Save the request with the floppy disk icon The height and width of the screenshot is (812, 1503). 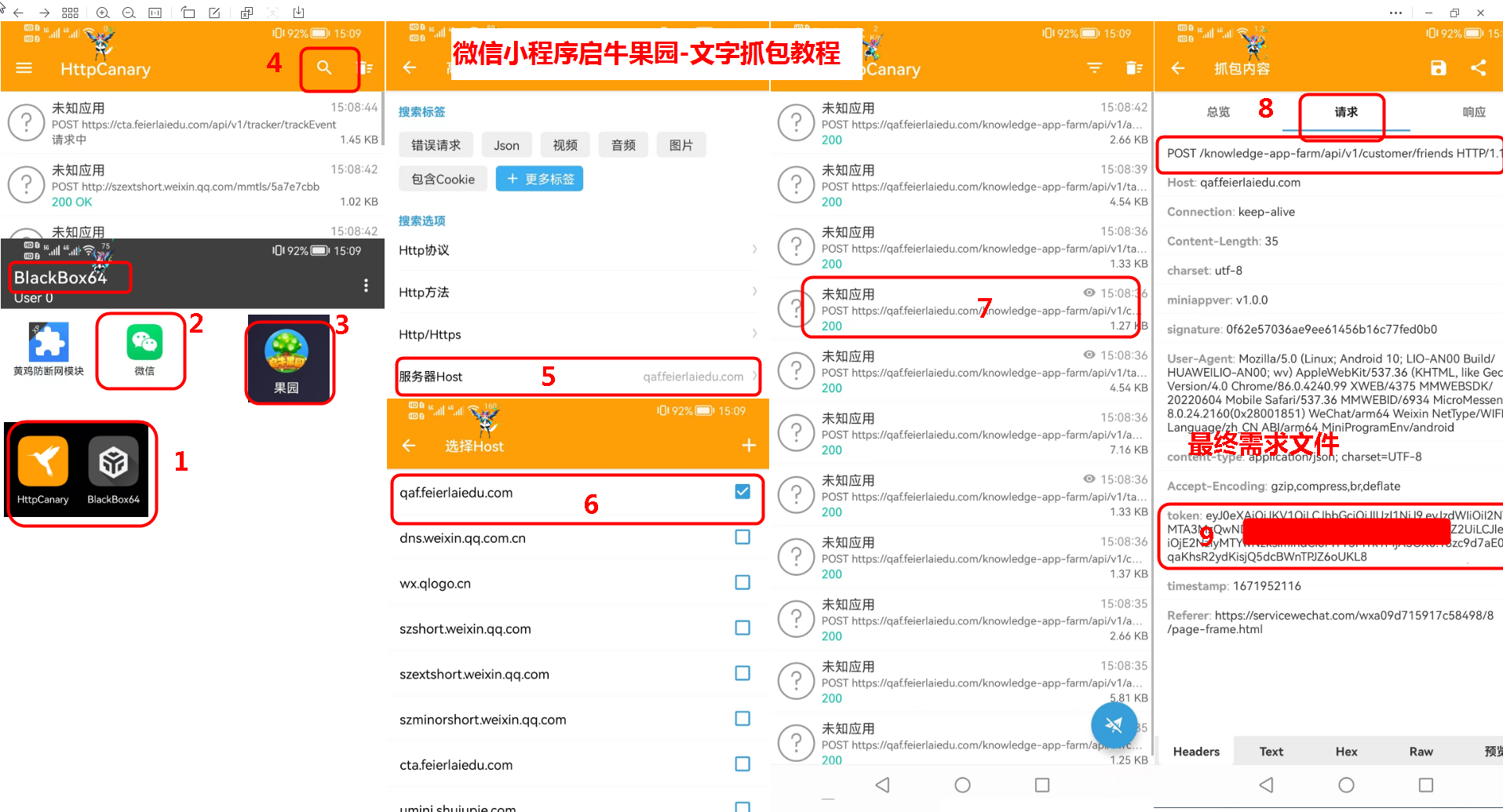coord(1438,68)
